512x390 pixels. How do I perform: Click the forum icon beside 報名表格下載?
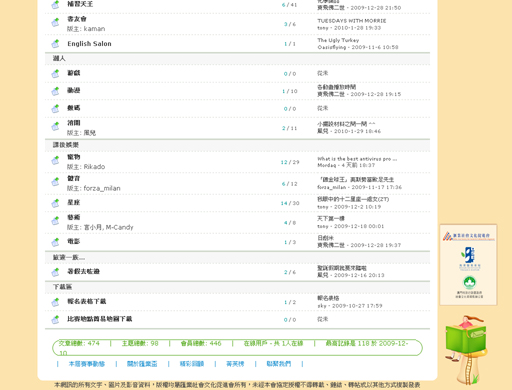pos(55,302)
